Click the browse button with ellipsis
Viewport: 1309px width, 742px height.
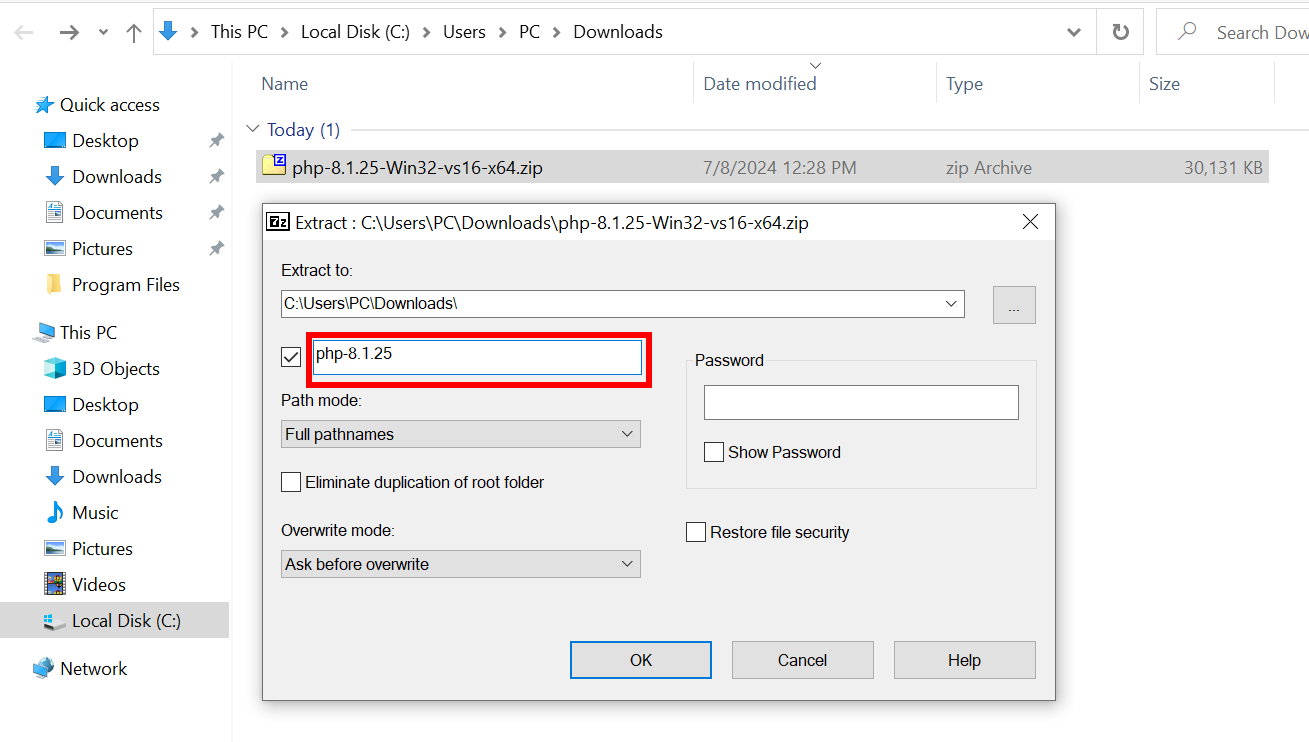click(x=1014, y=305)
